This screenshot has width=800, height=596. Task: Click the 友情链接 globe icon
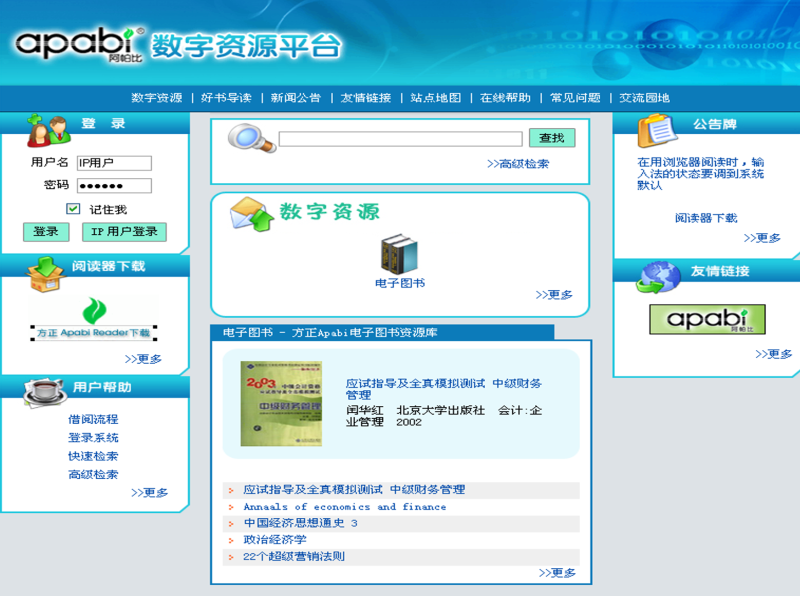tap(658, 278)
